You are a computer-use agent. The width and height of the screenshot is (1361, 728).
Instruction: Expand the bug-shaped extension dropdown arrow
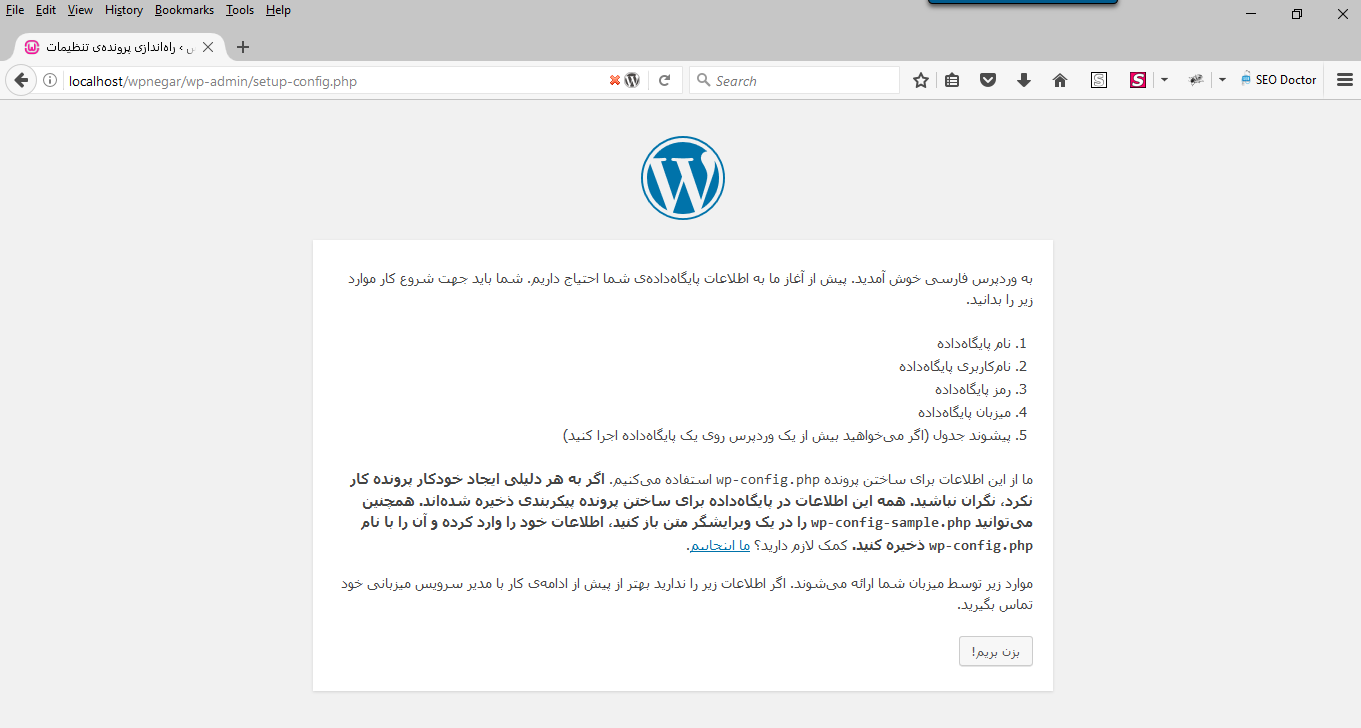tap(1222, 81)
